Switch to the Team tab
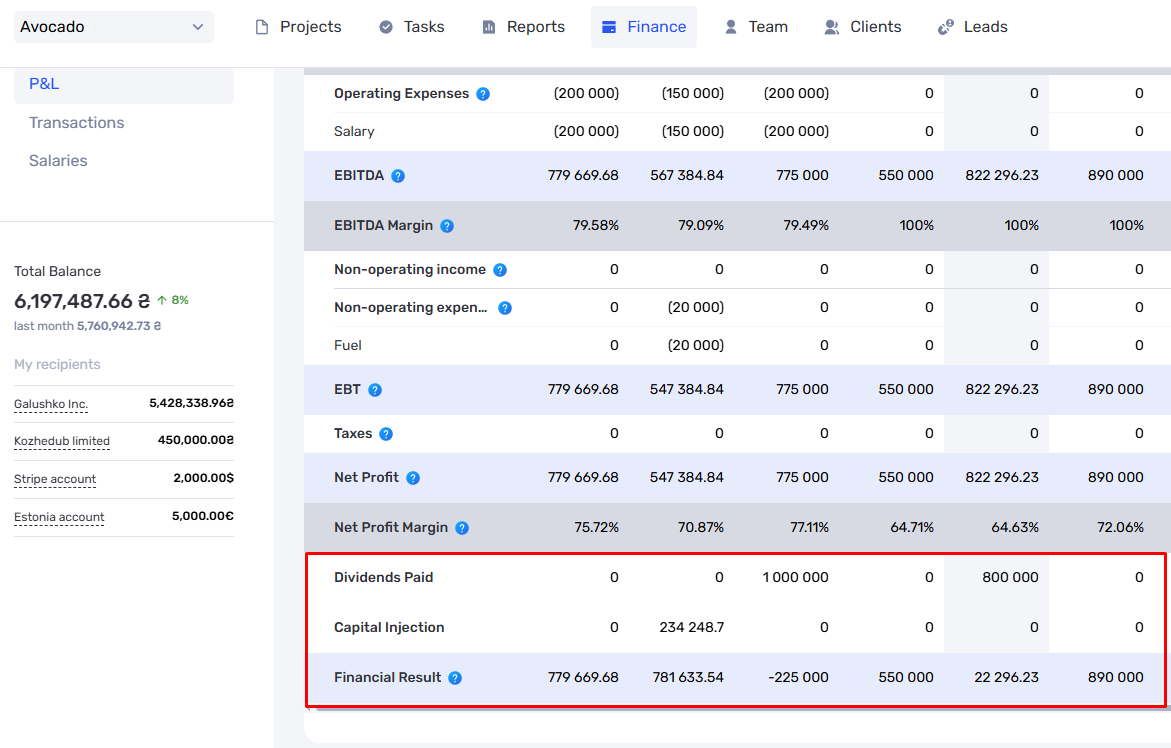 coord(756,27)
